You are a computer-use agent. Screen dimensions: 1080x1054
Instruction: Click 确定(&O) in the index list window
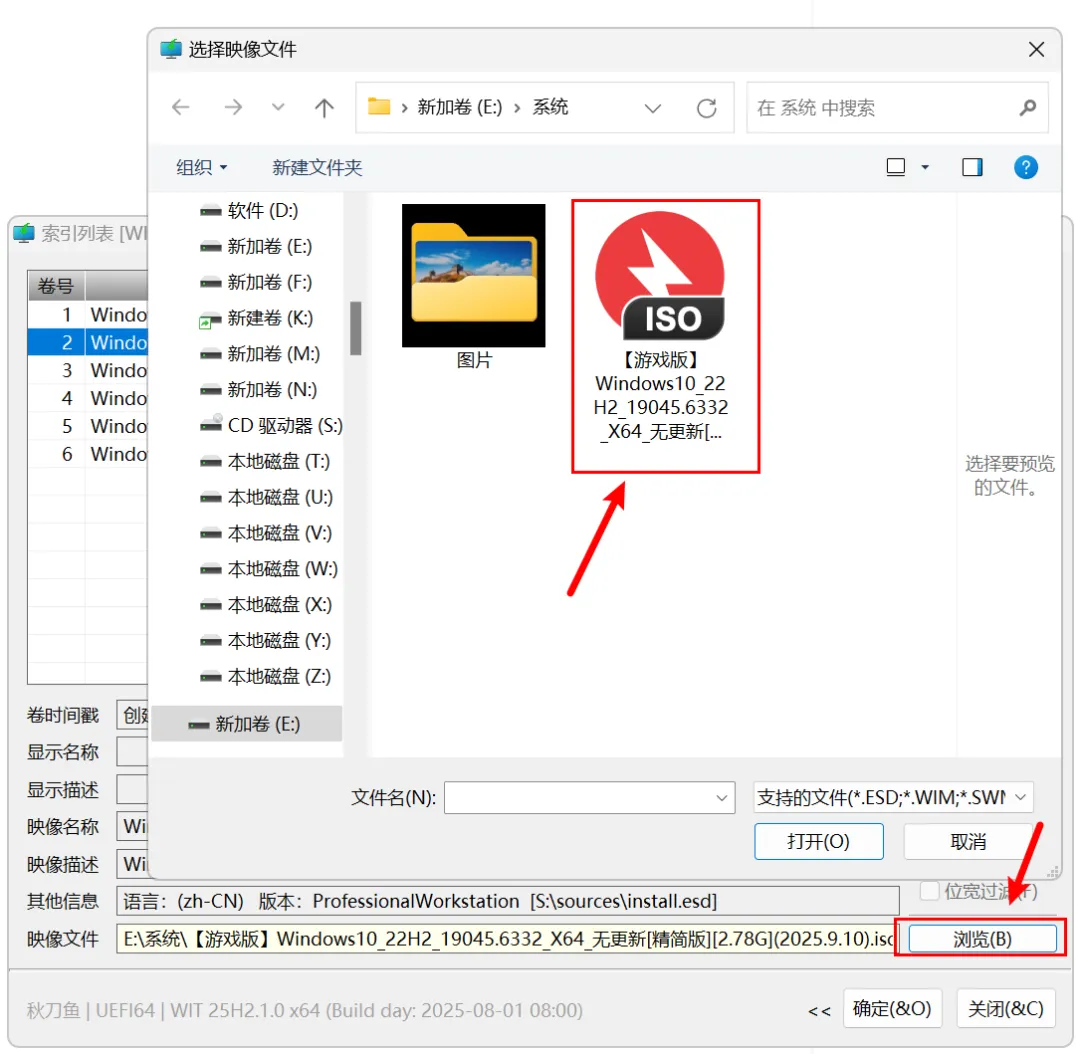892,1009
